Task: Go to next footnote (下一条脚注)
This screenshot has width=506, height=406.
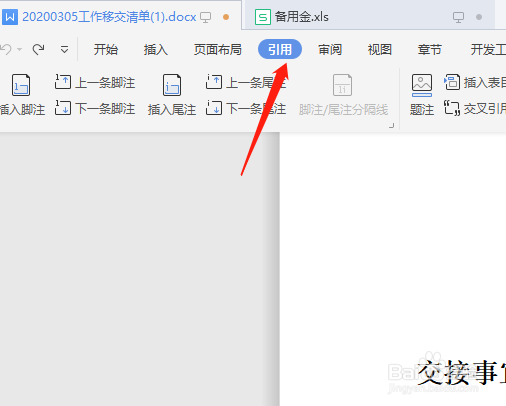Action: (95, 108)
